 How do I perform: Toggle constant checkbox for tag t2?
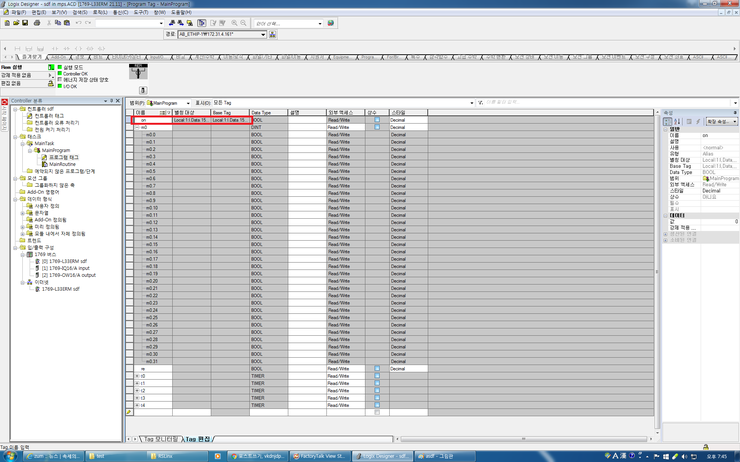pos(377,391)
